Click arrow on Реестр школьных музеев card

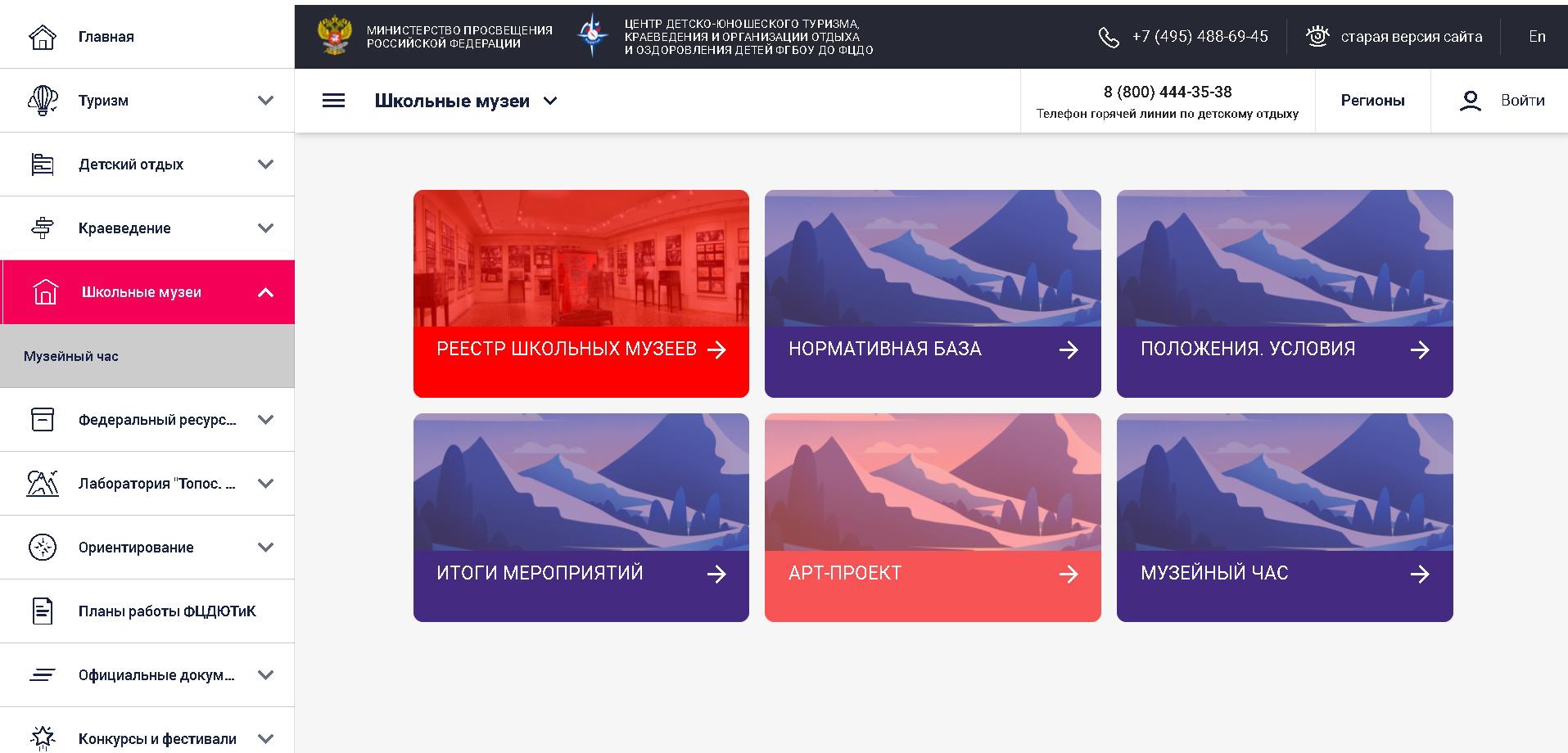[716, 350]
